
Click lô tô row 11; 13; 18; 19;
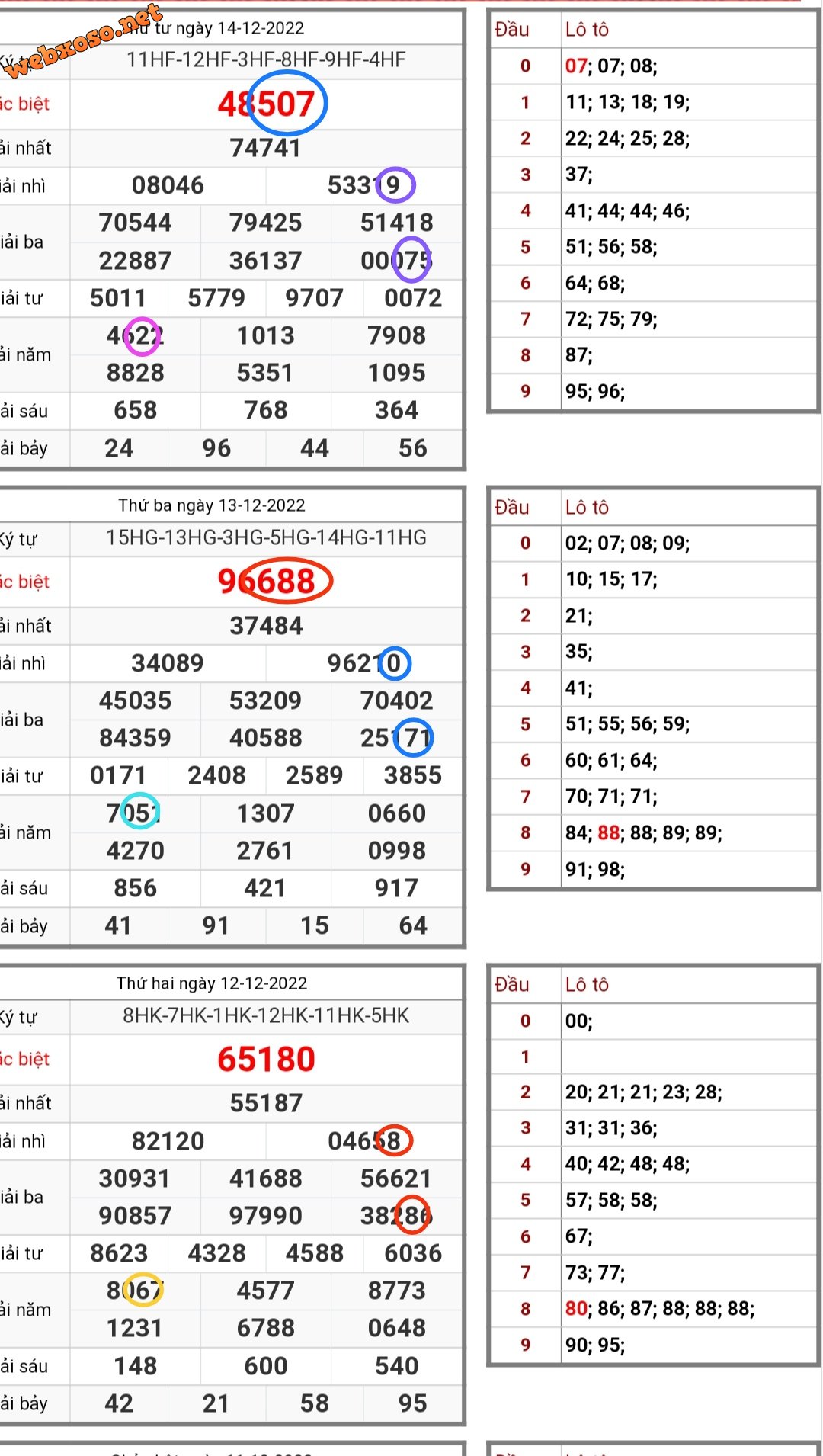[628, 102]
